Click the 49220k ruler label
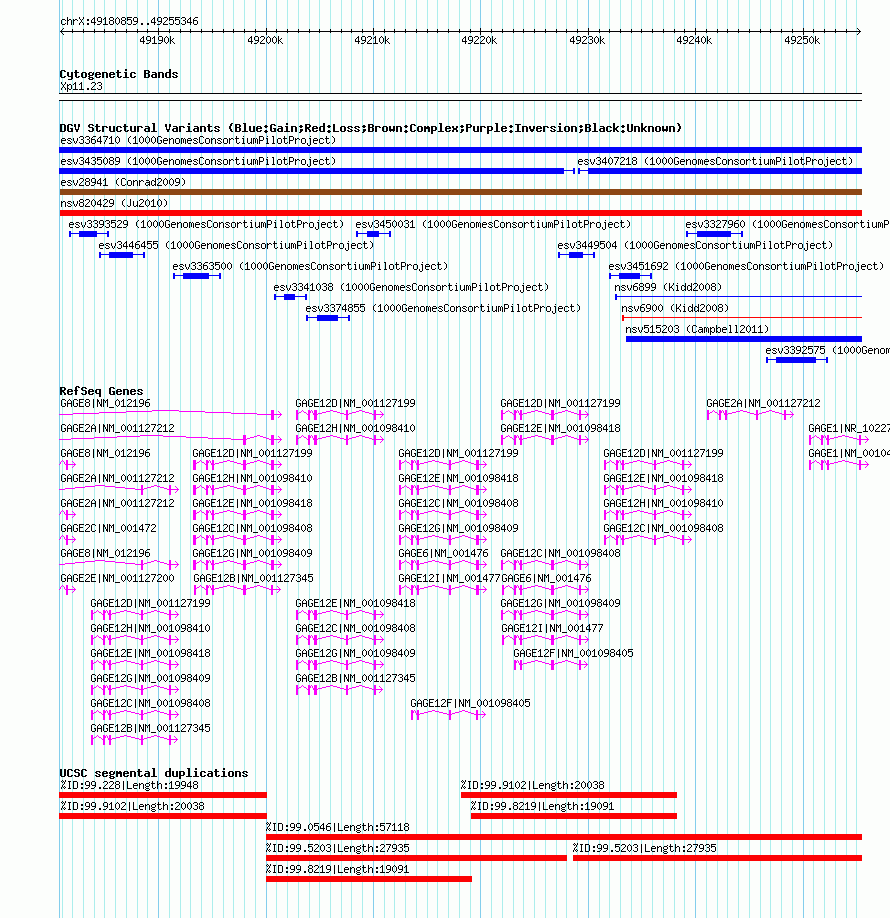 479,40
